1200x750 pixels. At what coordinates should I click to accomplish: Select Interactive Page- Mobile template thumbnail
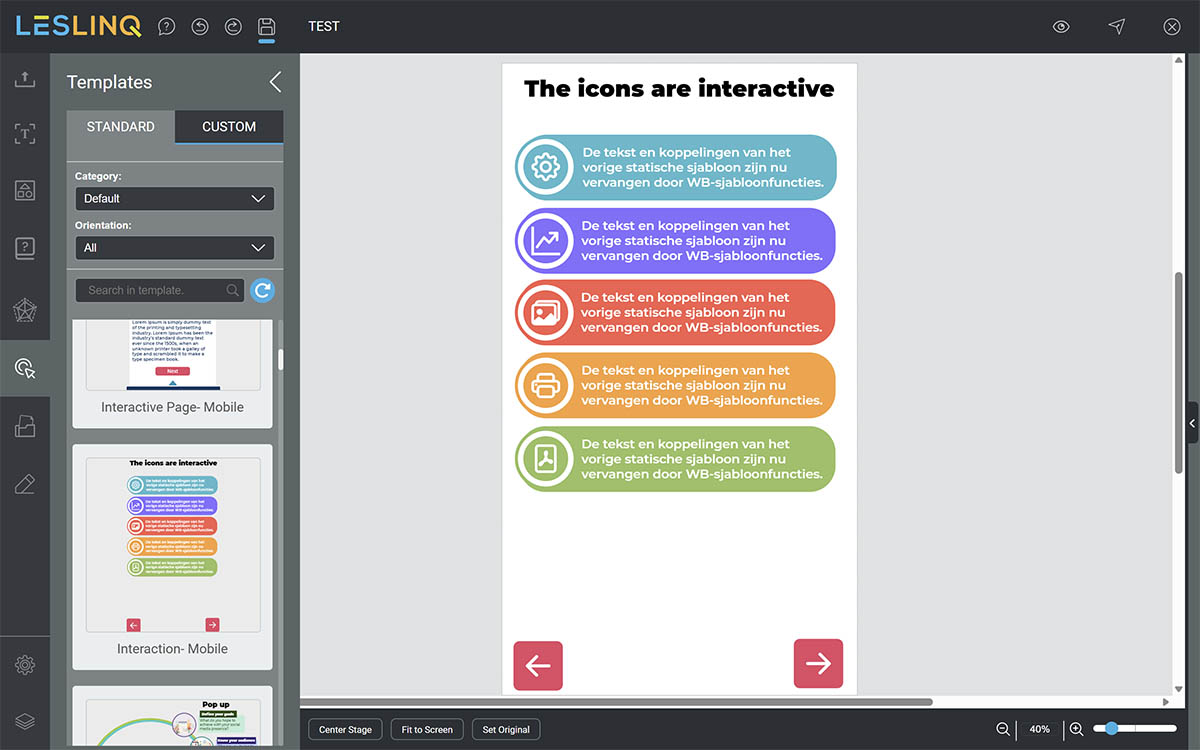[x=173, y=355]
